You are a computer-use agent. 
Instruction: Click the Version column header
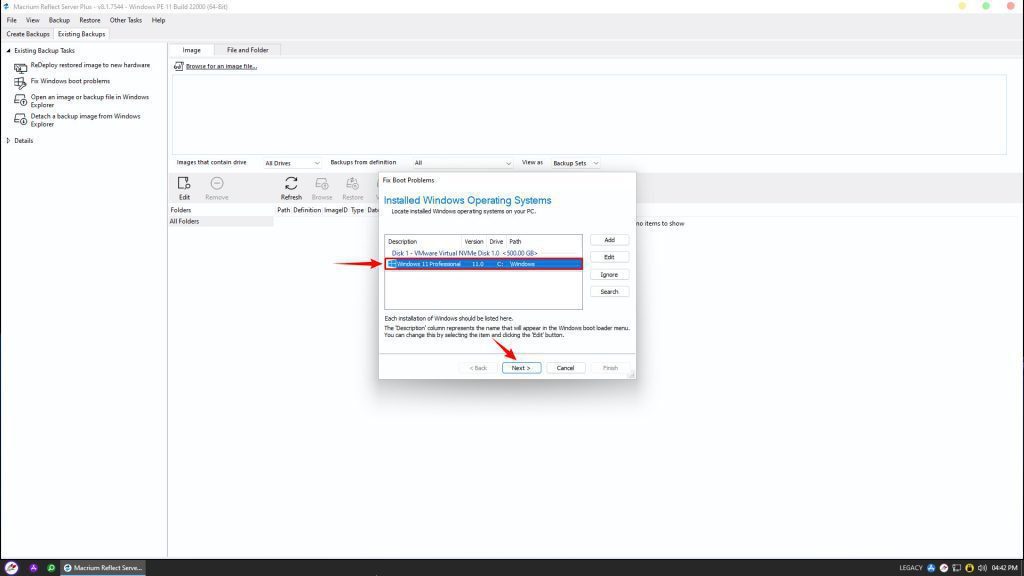[x=474, y=242]
